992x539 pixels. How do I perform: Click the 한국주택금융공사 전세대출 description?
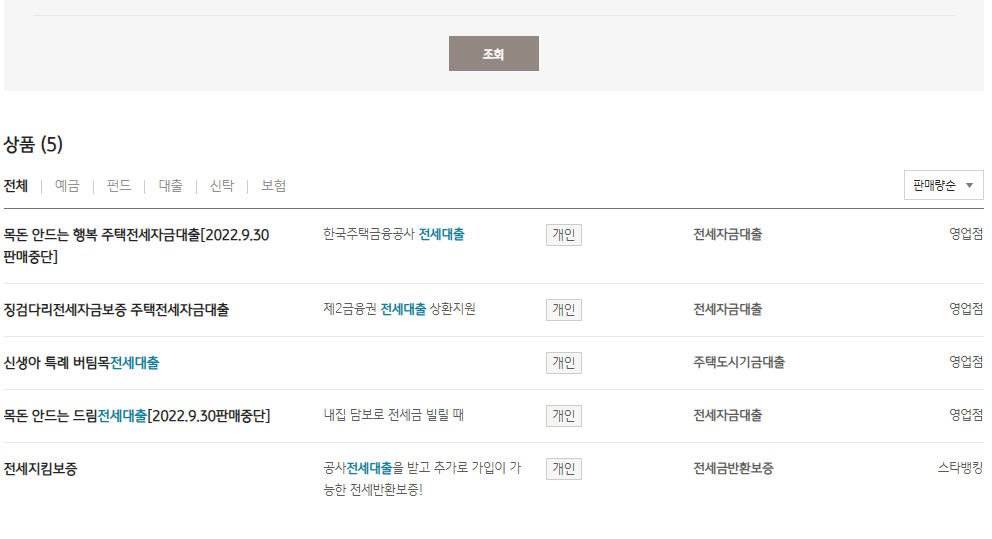point(393,235)
